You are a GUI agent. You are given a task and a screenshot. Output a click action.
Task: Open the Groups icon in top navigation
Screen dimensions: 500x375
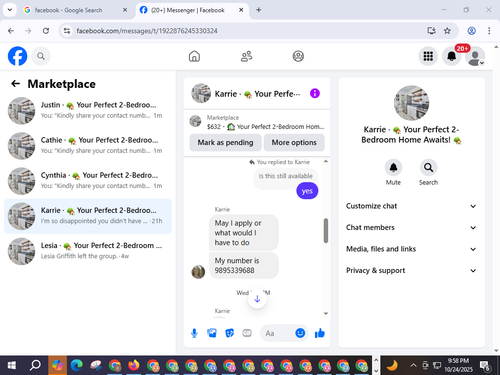click(298, 56)
